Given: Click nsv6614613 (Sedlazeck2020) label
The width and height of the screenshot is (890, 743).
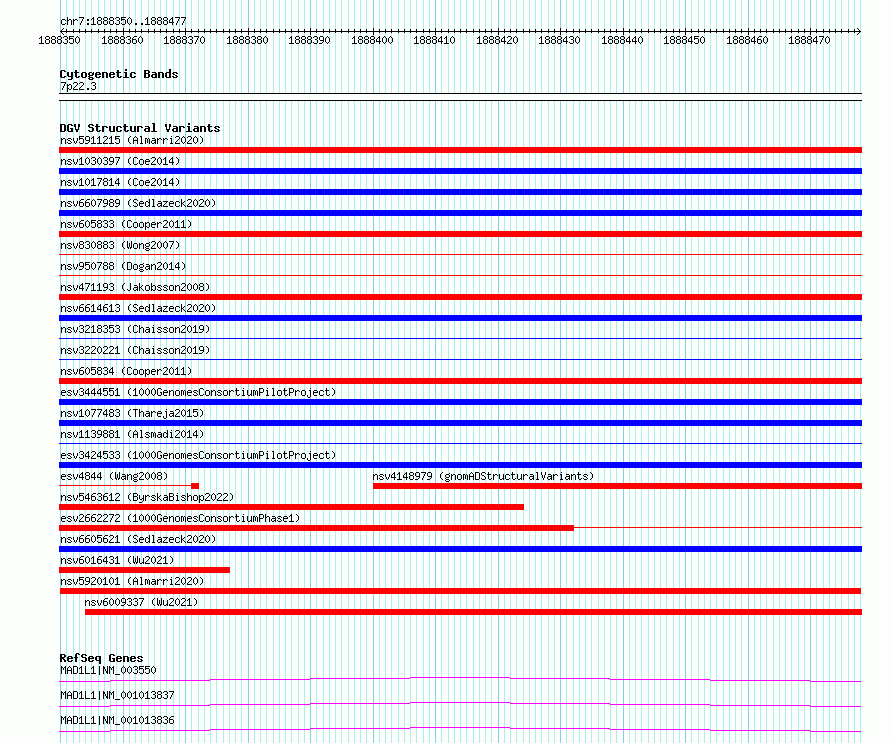Looking at the screenshot, I should [138, 308].
